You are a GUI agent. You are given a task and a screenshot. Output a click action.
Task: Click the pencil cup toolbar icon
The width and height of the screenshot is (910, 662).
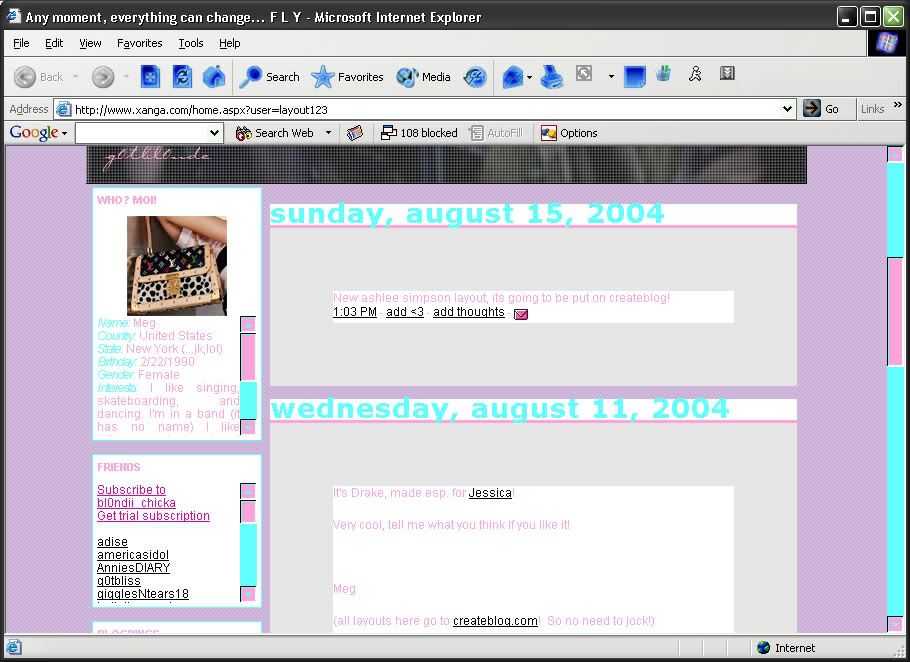click(x=663, y=74)
